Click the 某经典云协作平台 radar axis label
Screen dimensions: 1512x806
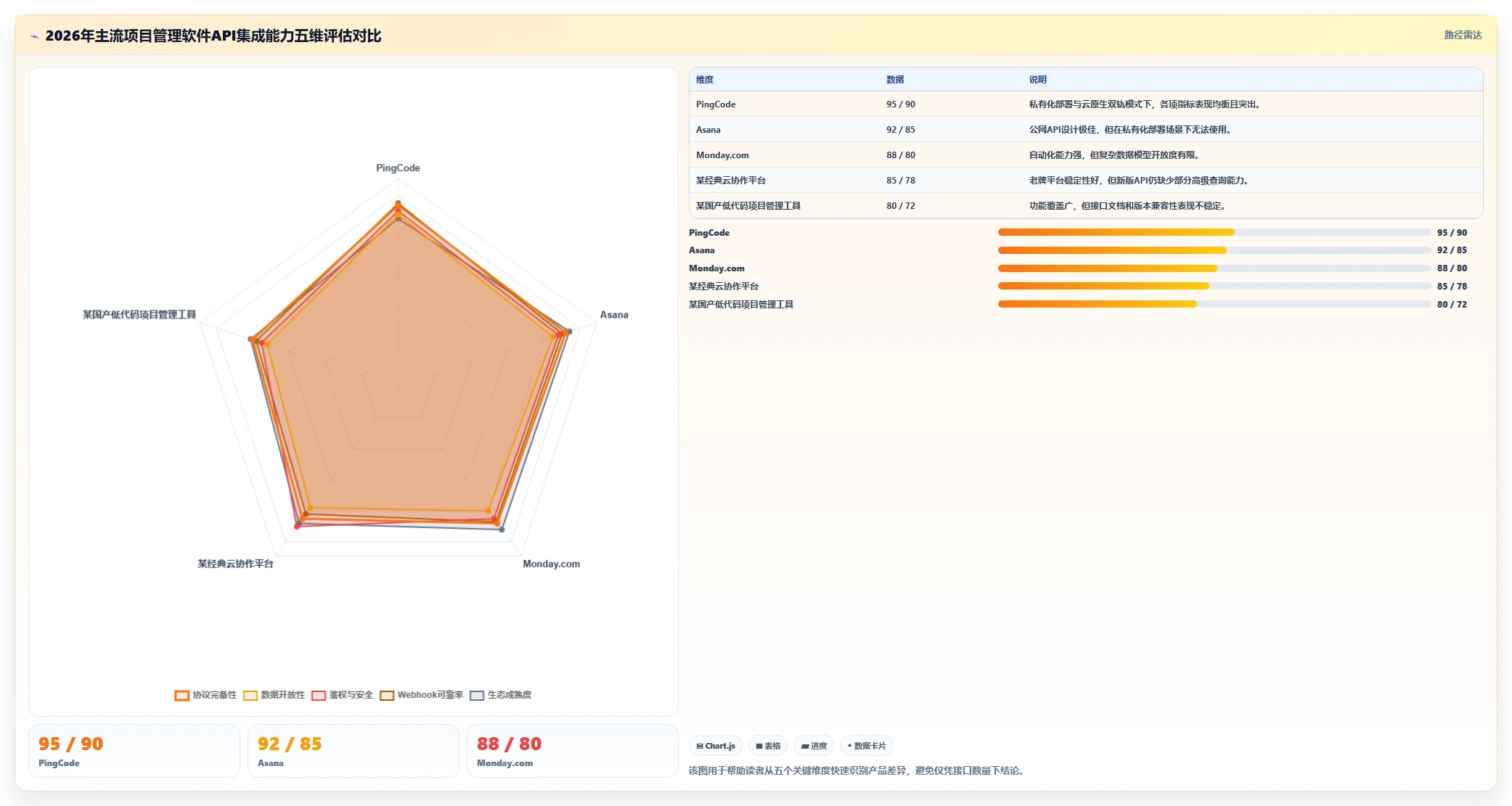pyautogui.click(x=236, y=564)
